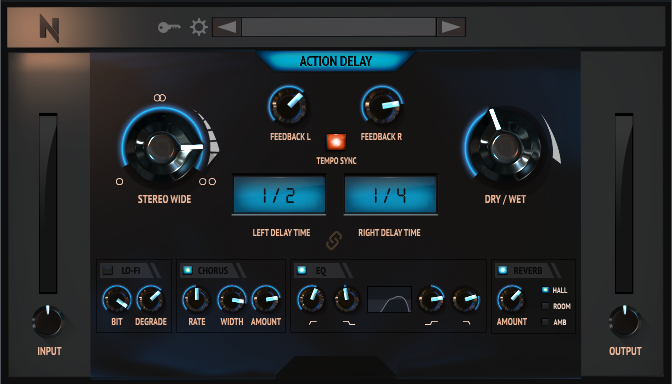Enable the Lo-Fi section

[108, 270]
